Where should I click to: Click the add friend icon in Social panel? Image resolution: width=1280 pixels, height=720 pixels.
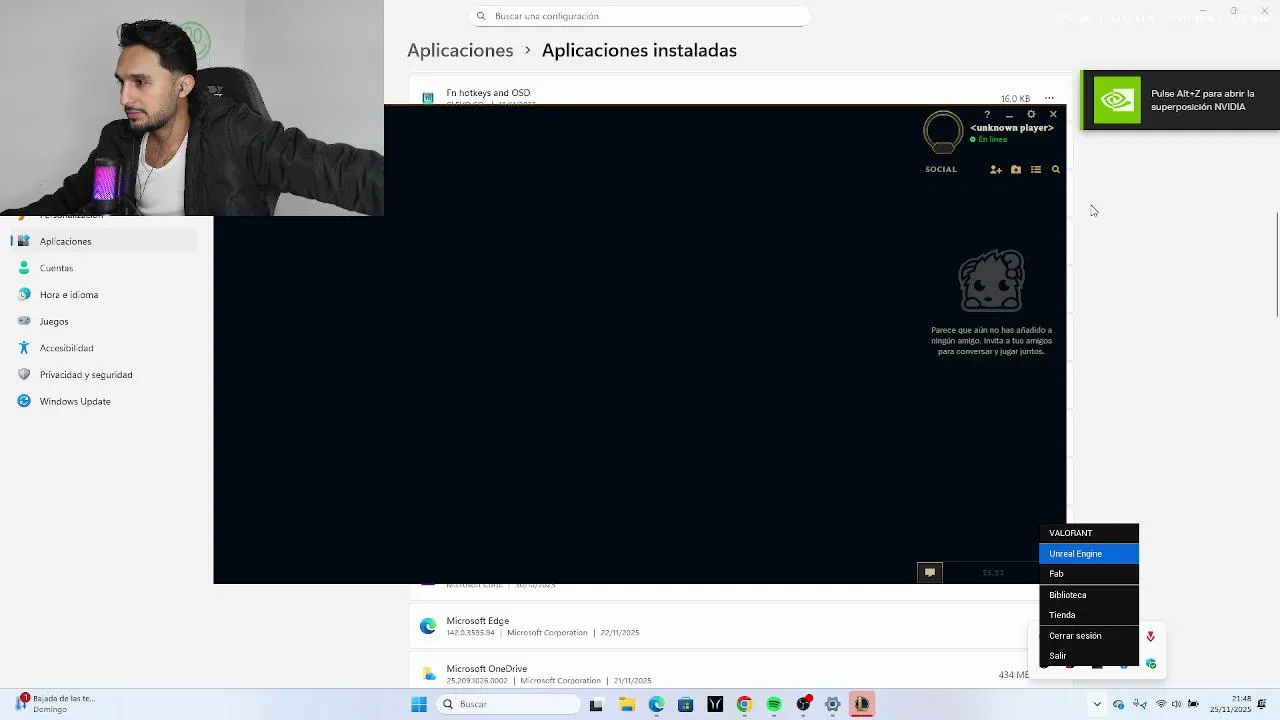996,170
